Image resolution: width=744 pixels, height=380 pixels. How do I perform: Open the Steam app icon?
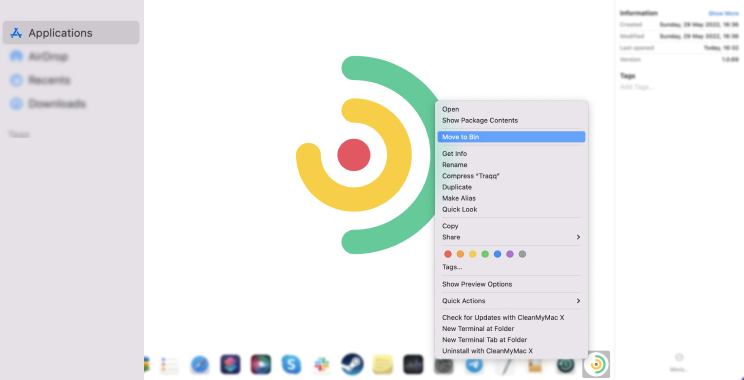pos(352,365)
